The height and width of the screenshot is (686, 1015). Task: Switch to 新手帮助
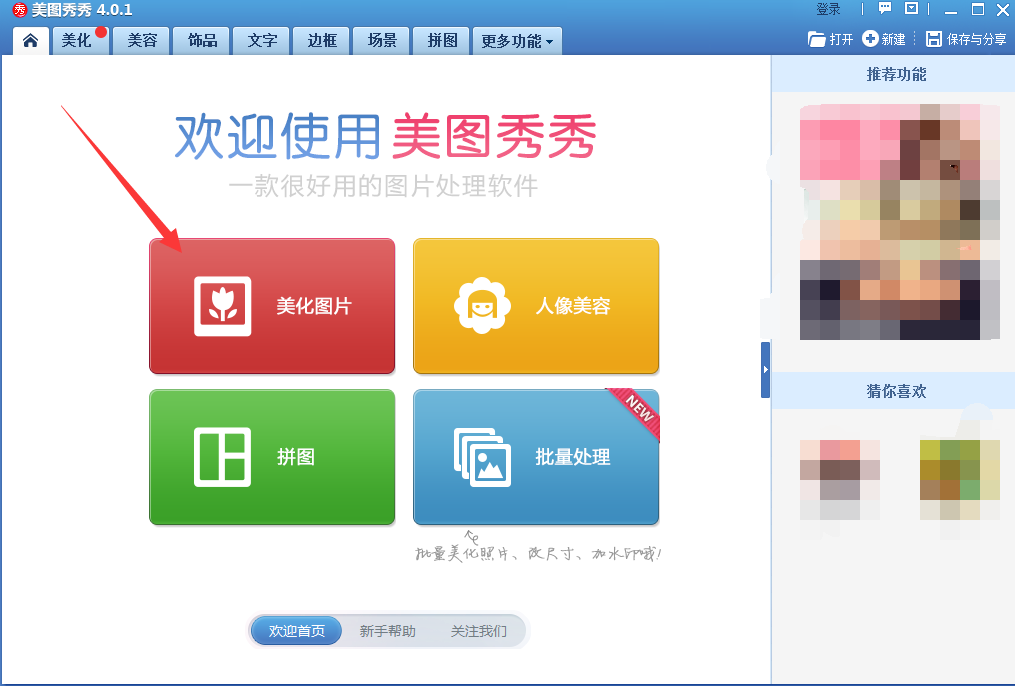[388, 631]
